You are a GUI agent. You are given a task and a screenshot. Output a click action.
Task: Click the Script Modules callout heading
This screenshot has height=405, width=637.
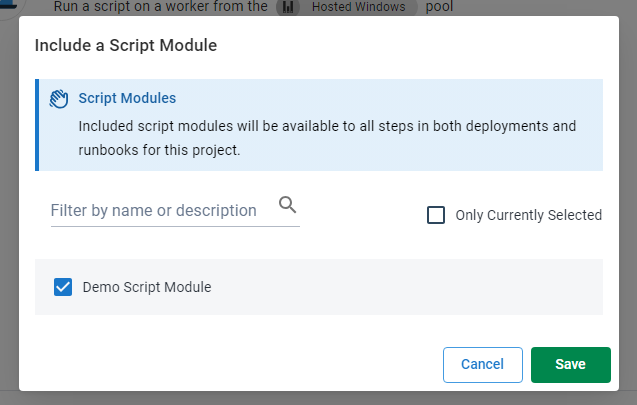(x=127, y=98)
